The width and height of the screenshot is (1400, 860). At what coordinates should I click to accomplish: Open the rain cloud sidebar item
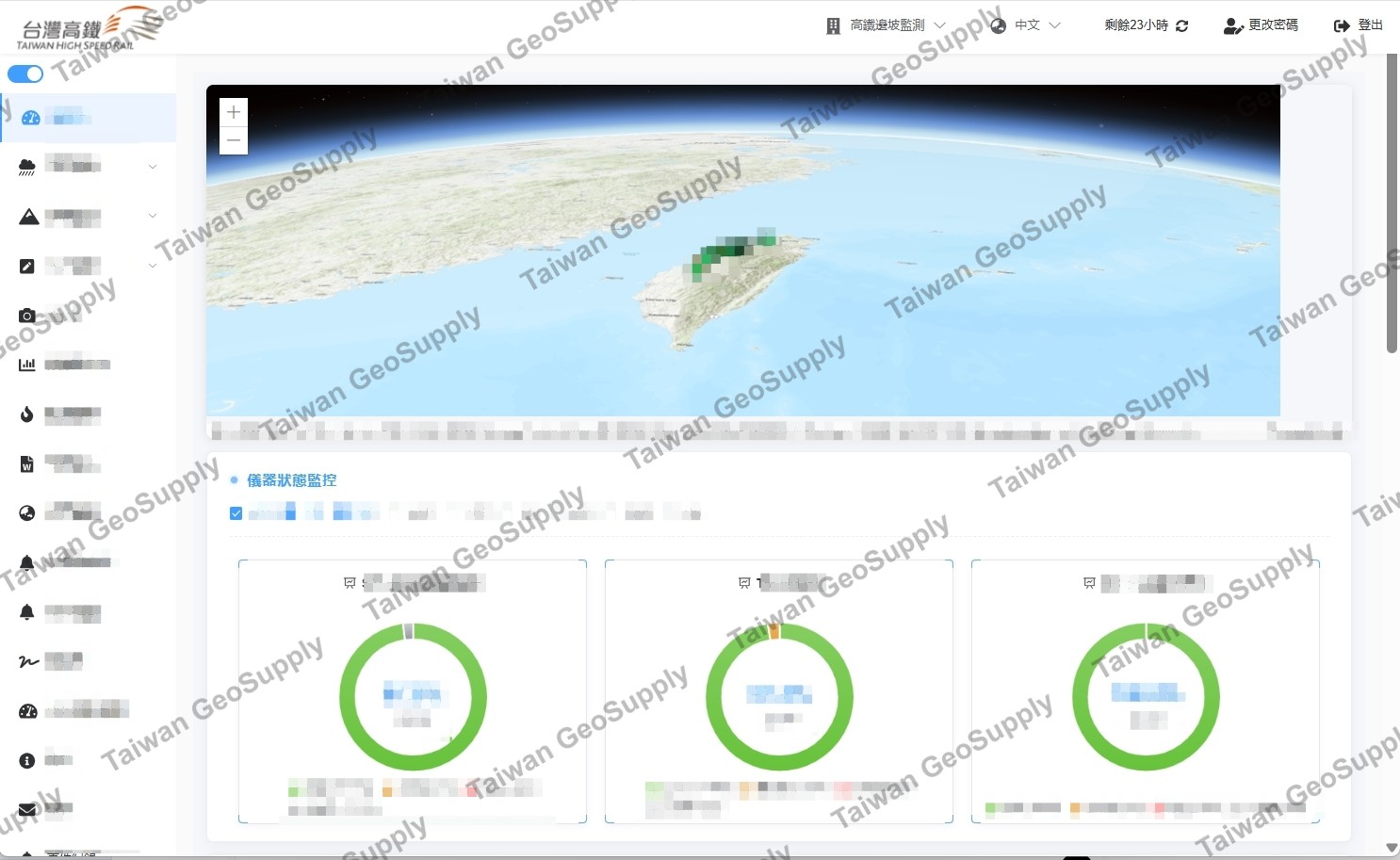click(x=88, y=167)
